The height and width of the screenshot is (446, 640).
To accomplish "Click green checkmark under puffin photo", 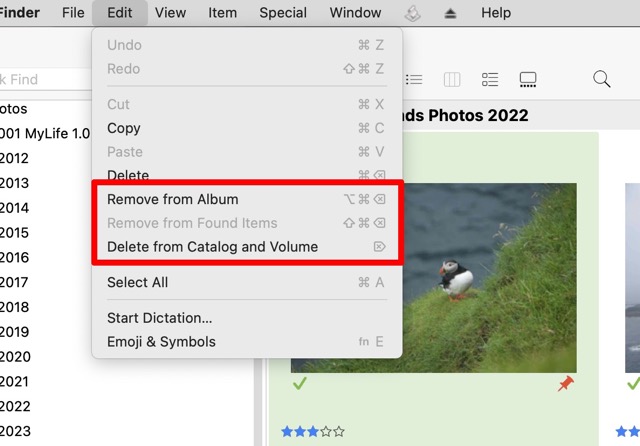I will point(300,383).
